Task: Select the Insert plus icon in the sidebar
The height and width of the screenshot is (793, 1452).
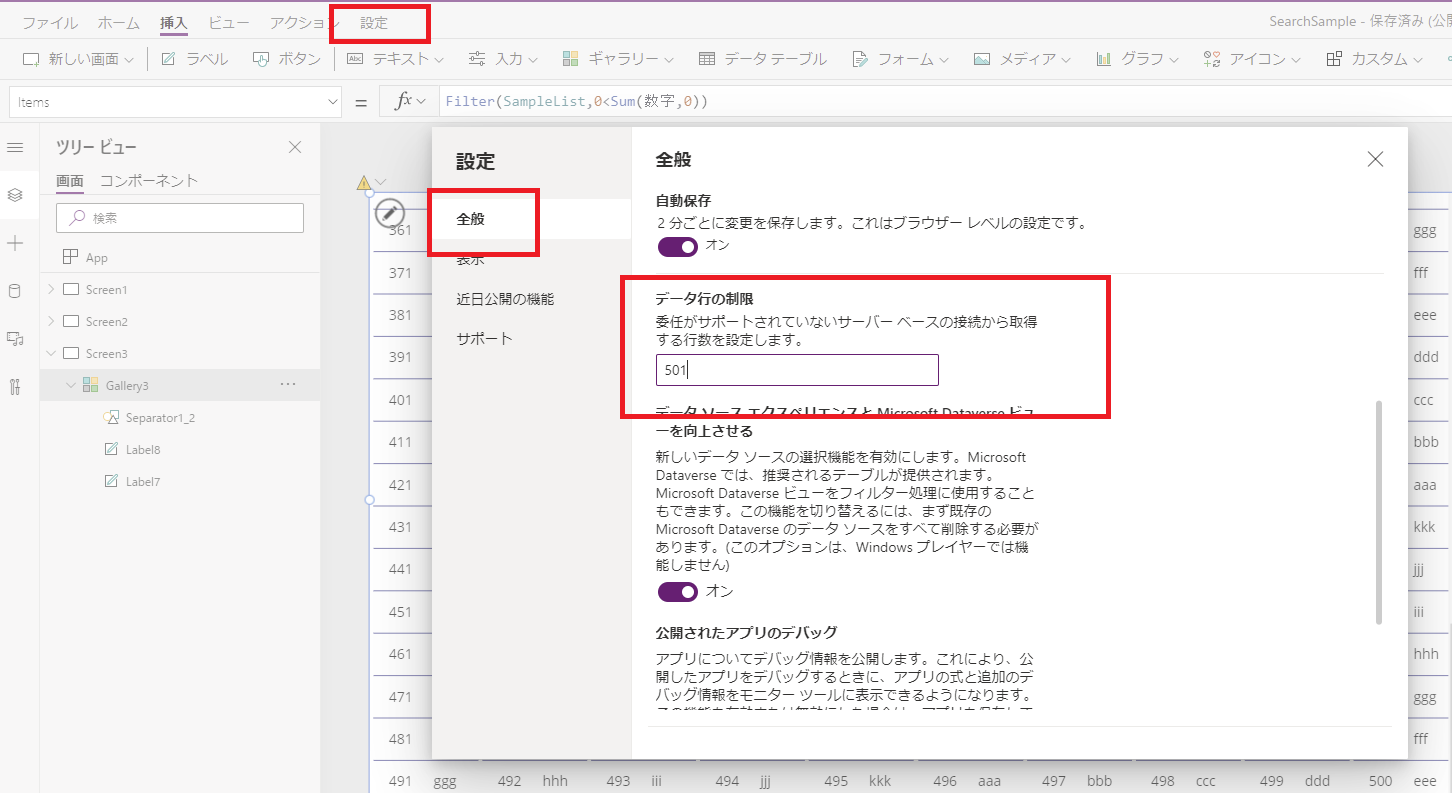Action: [16, 241]
